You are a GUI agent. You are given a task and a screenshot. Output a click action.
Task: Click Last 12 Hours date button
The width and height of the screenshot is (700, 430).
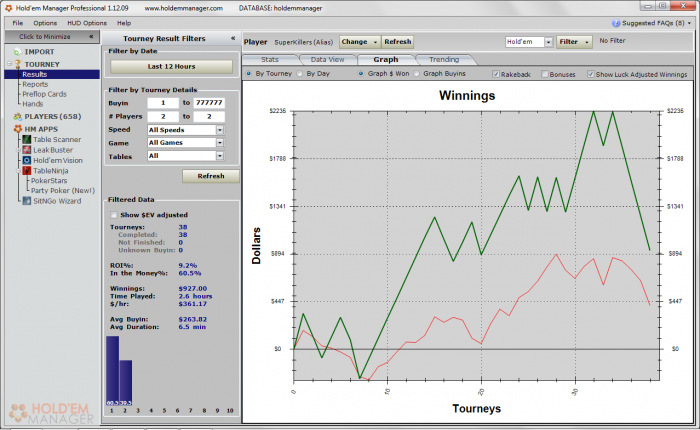[x=171, y=67]
